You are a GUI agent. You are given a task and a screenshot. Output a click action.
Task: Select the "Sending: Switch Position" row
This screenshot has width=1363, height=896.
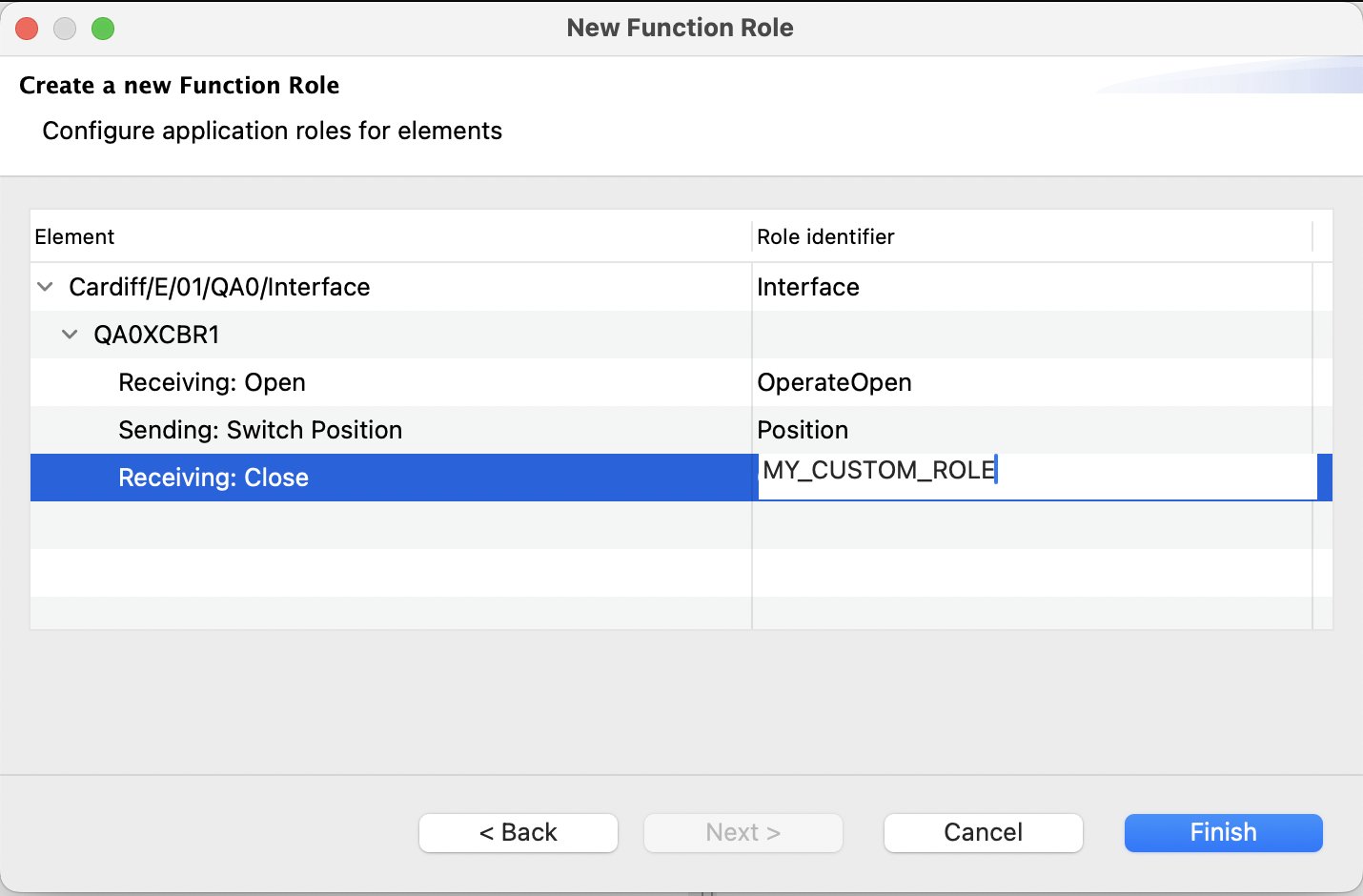pyautogui.click(x=260, y=430)
